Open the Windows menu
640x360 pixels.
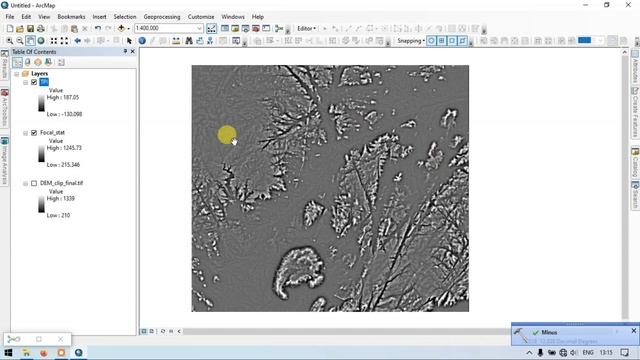[x=233, y=17]
